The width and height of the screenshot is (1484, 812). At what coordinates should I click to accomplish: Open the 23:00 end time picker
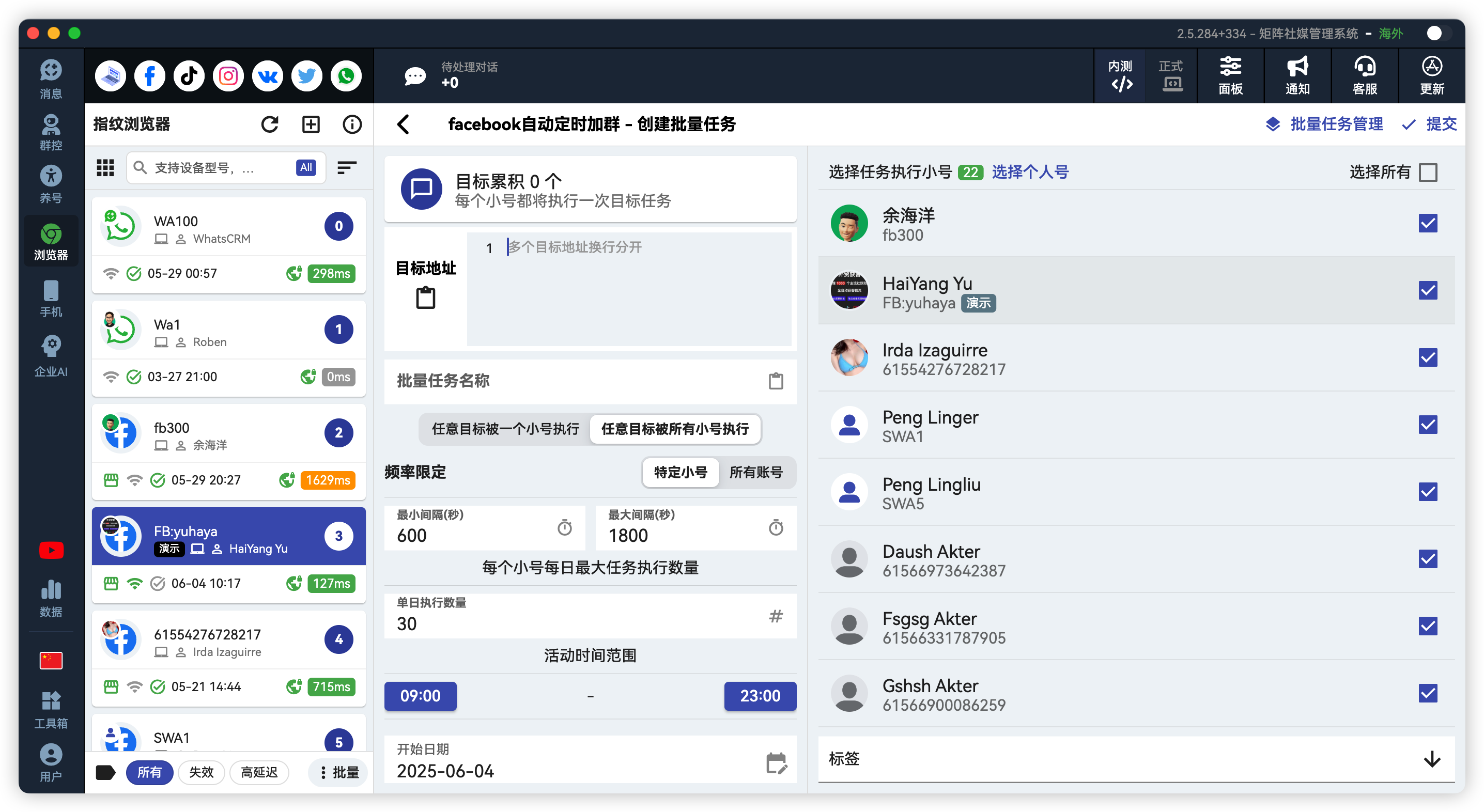click(x=760, y=696)
